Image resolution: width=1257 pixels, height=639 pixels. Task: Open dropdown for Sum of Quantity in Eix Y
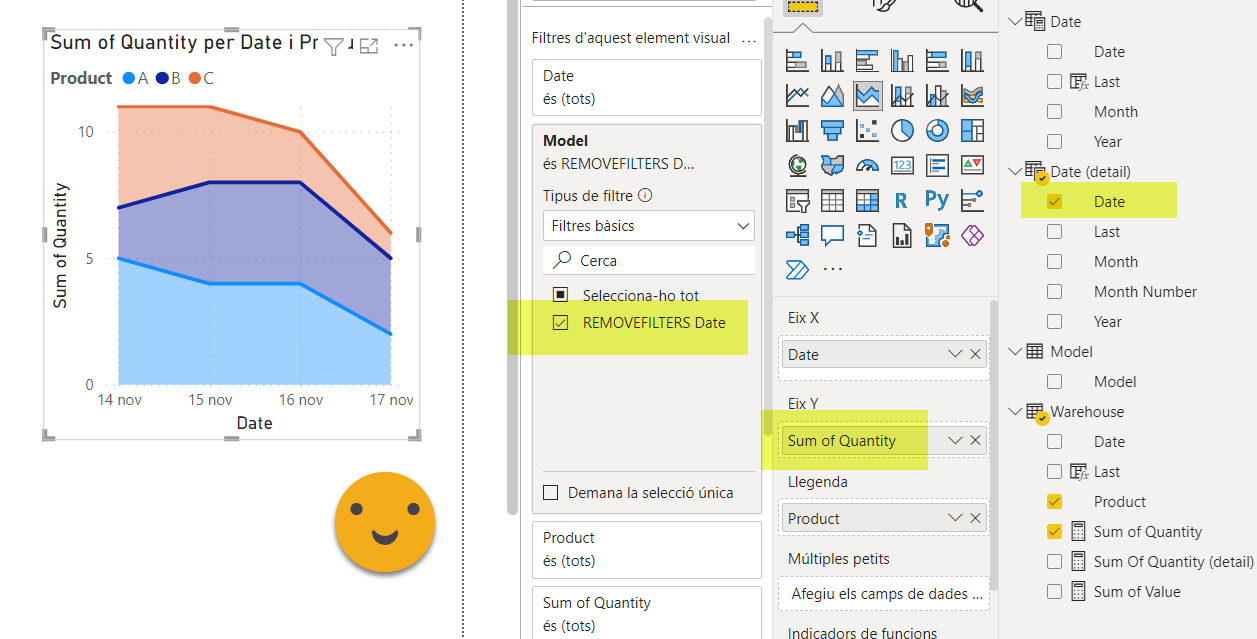coord(955,441)
